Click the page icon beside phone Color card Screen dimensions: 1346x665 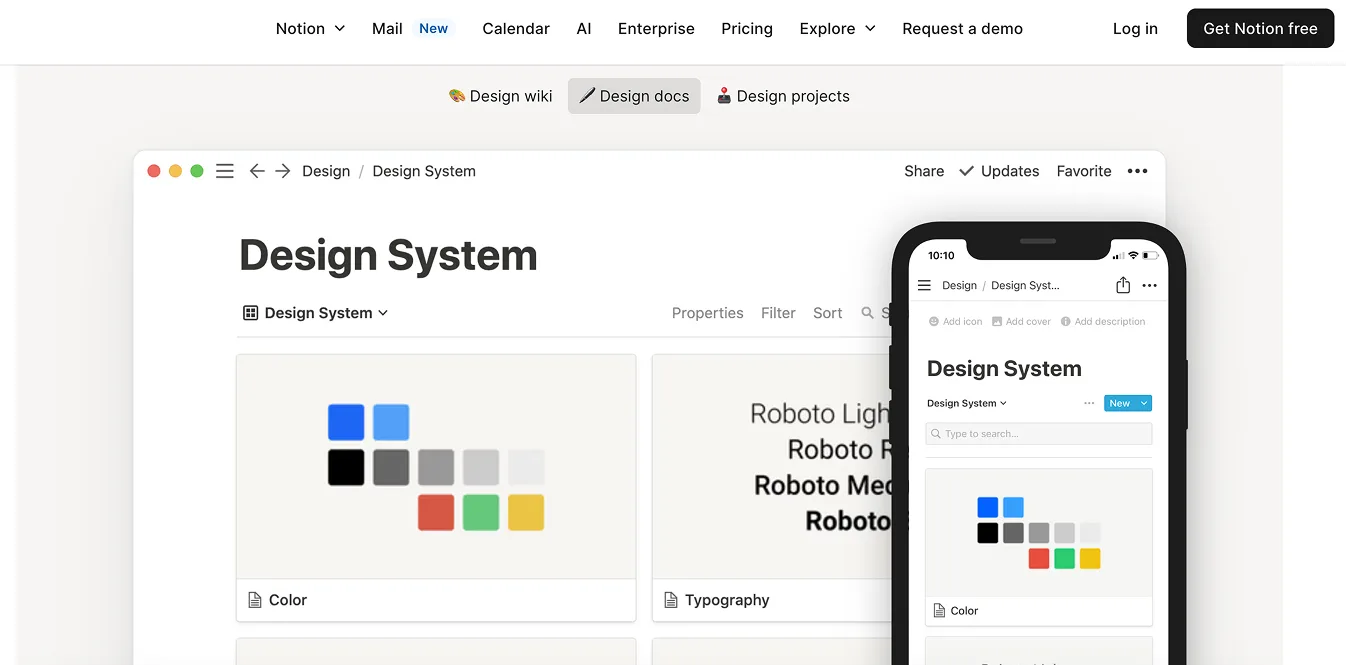pos(939,610)
